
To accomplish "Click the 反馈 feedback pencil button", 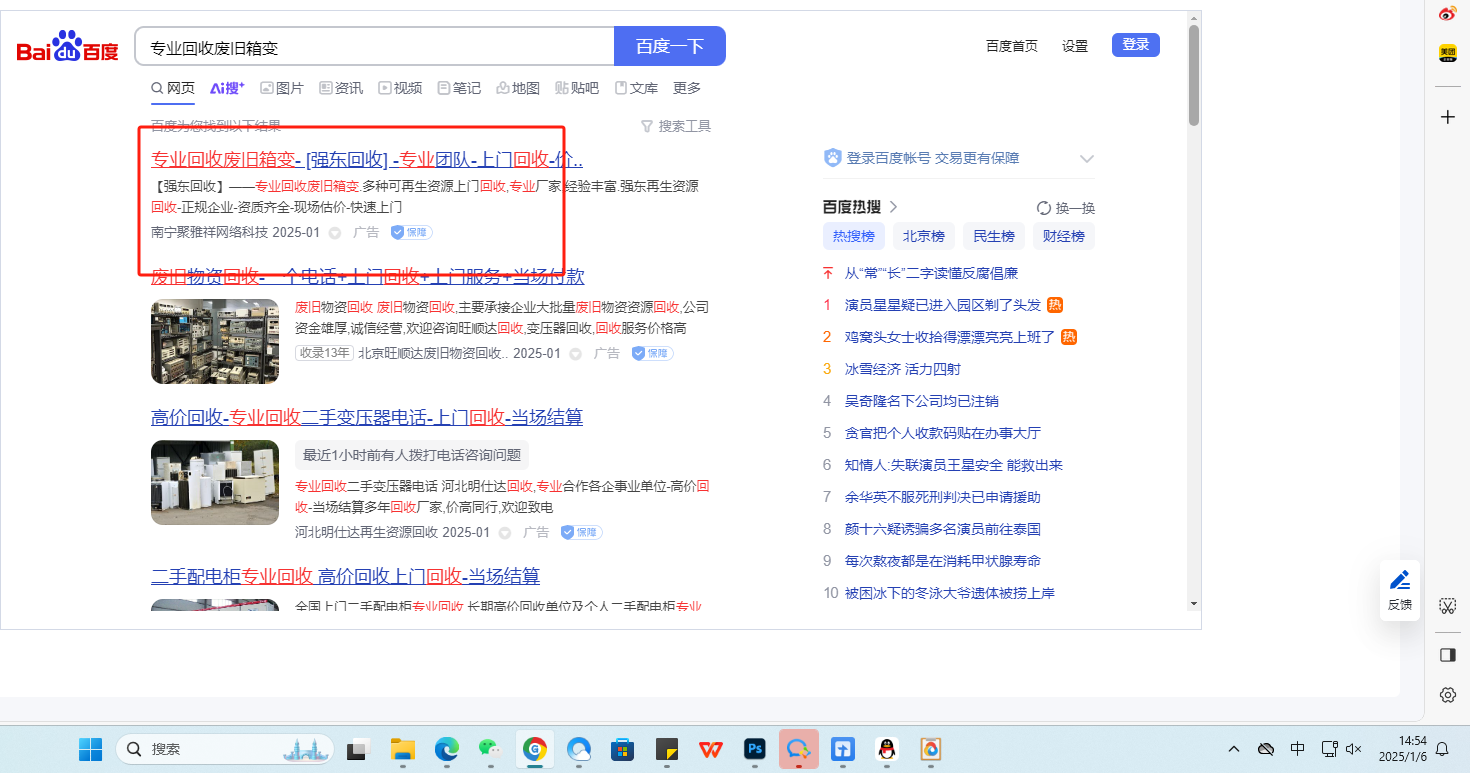I will click(x=1400, y=589).
